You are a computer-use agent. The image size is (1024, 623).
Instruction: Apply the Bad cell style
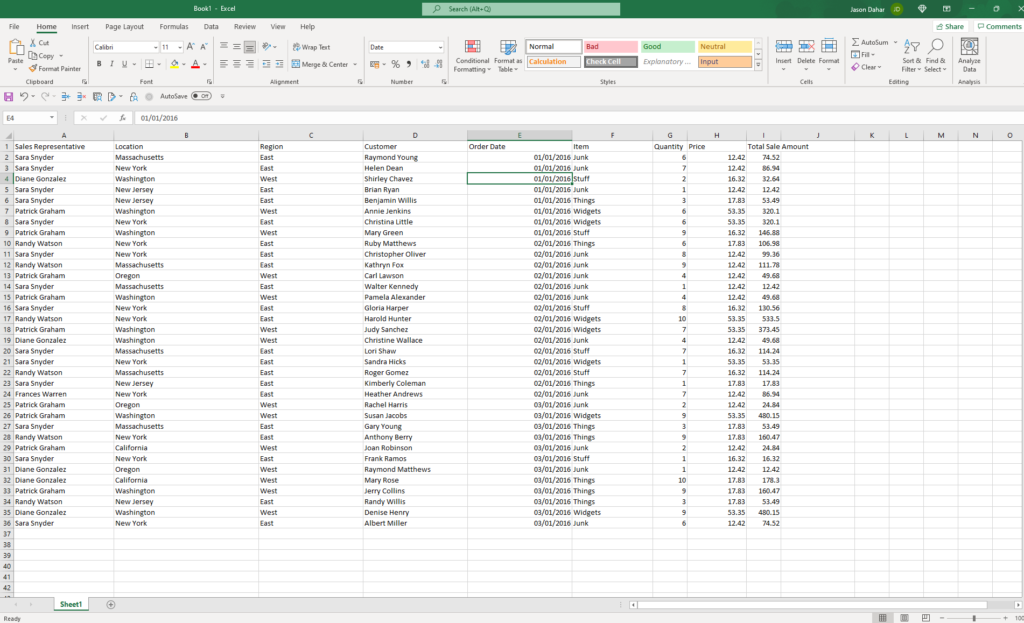coord(610,45)
